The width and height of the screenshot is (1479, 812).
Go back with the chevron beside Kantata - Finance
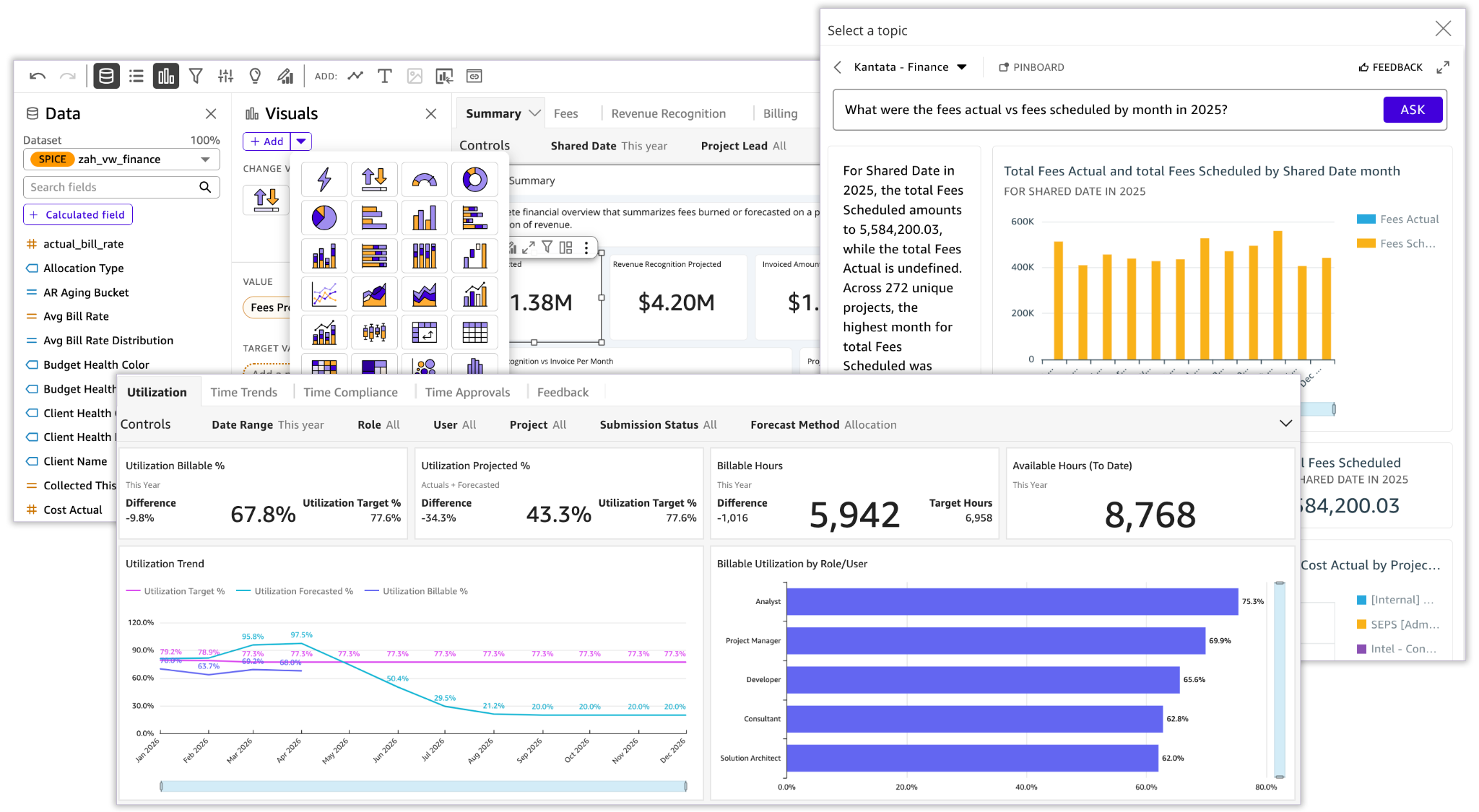click(838, 67)
